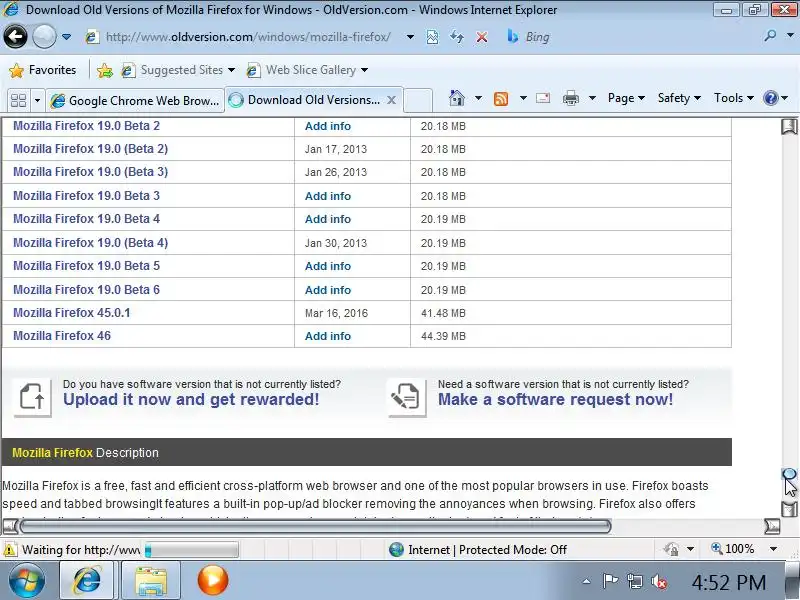Click the search magnifier icon
Viewport: 800px width, 600px height.
pos(770,36)
